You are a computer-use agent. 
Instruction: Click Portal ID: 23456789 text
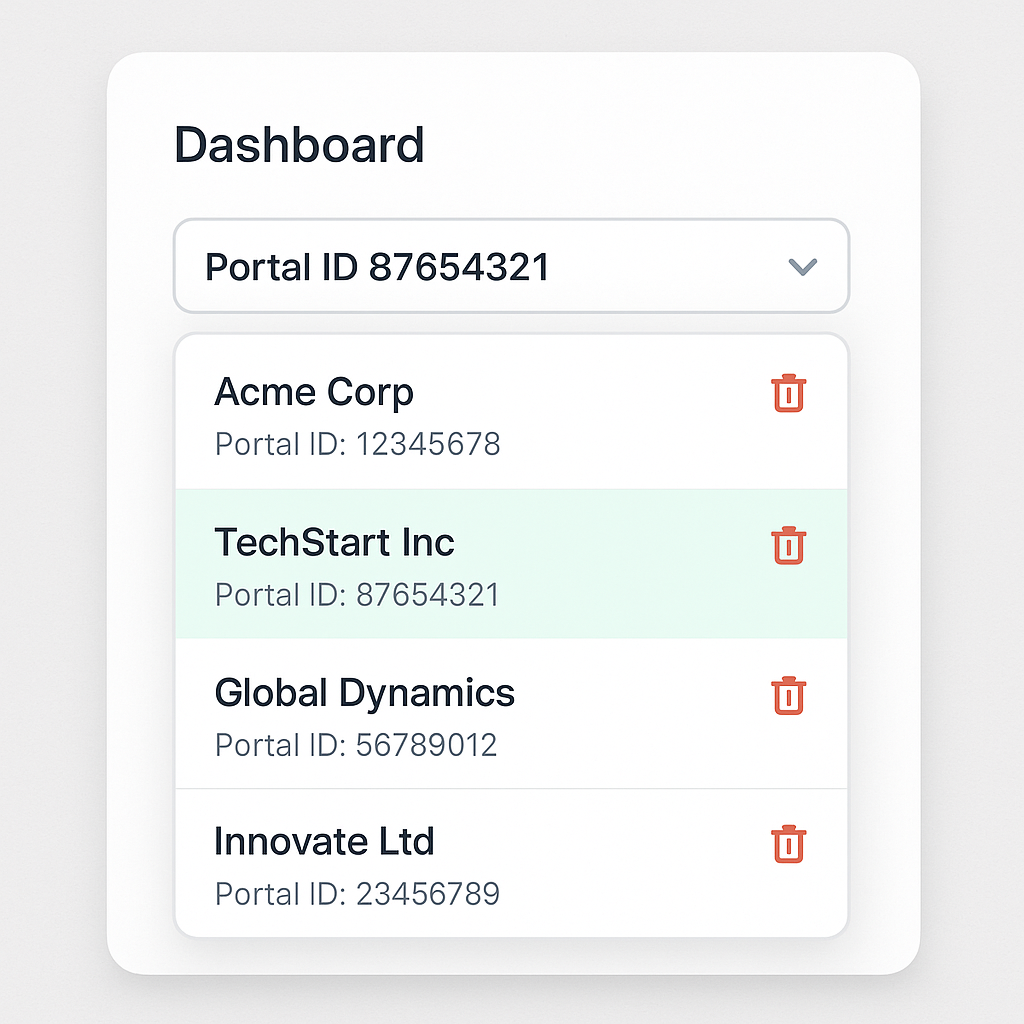pyautogui.click(x=357, y=893)
